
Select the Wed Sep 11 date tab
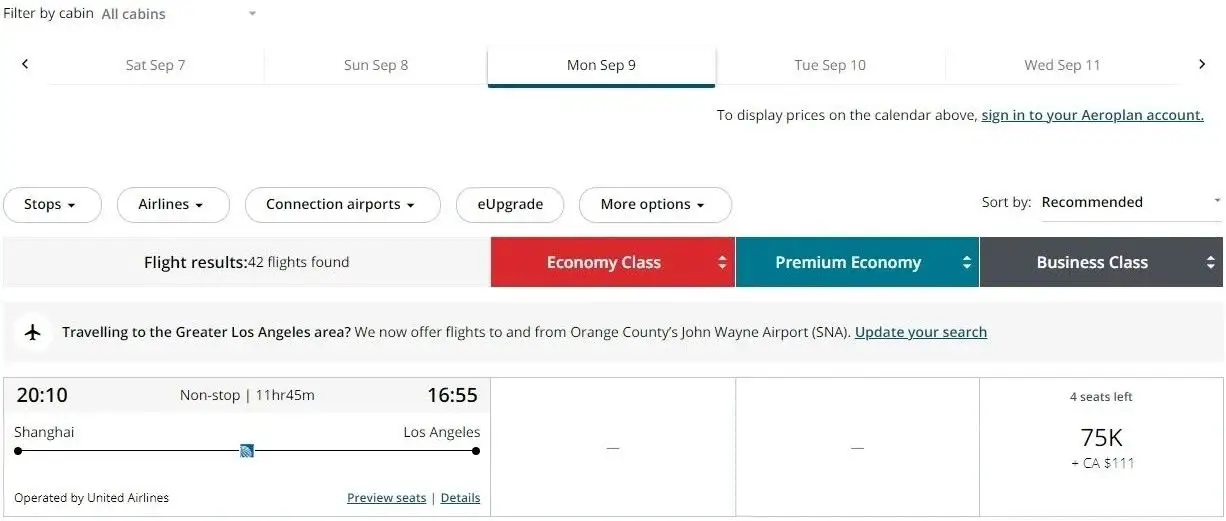(1062, 65)
